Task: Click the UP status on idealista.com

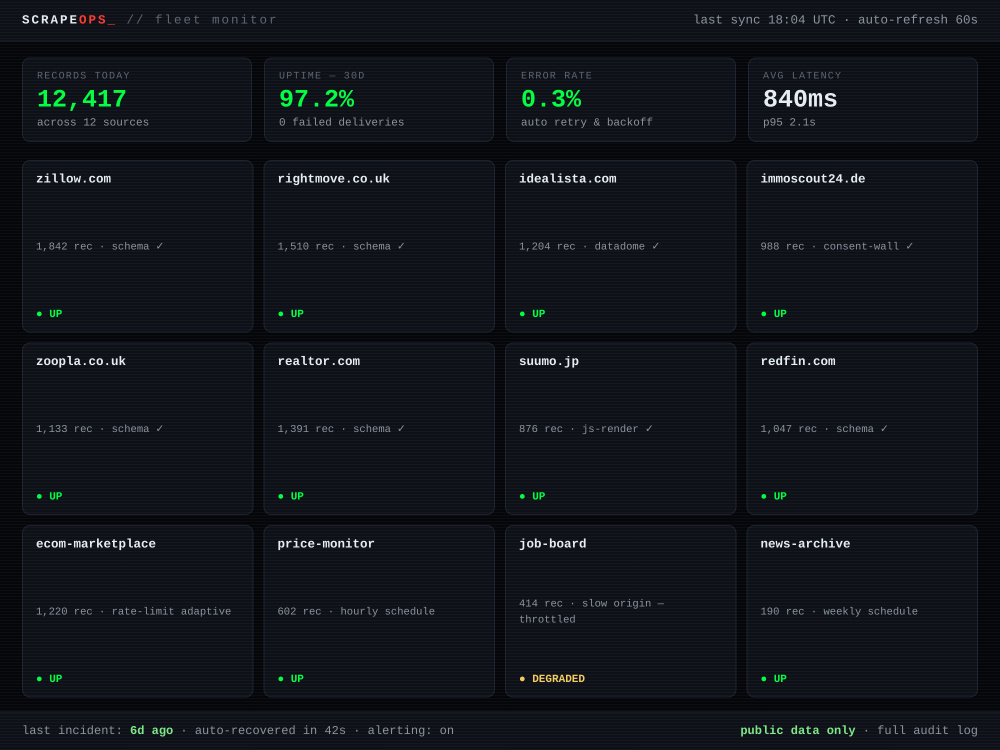Action: click(533, 314)
